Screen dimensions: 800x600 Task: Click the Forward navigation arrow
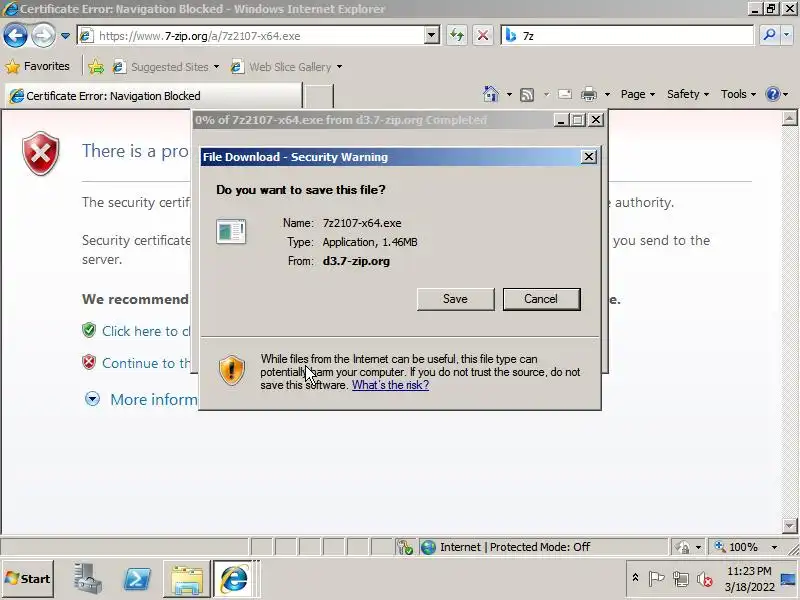(43, 36)
